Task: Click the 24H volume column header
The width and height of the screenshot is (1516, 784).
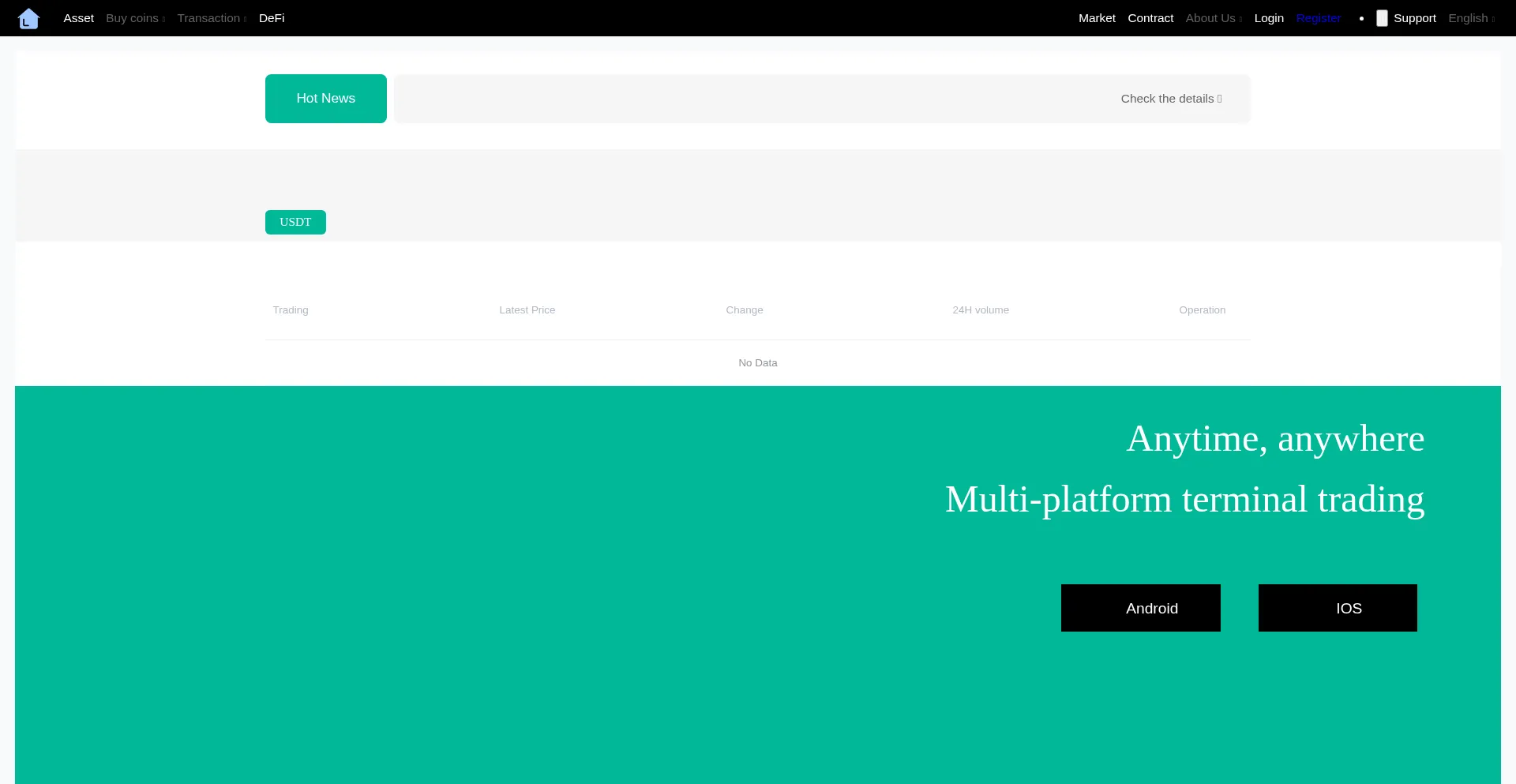Action: [x=980, y=310]
